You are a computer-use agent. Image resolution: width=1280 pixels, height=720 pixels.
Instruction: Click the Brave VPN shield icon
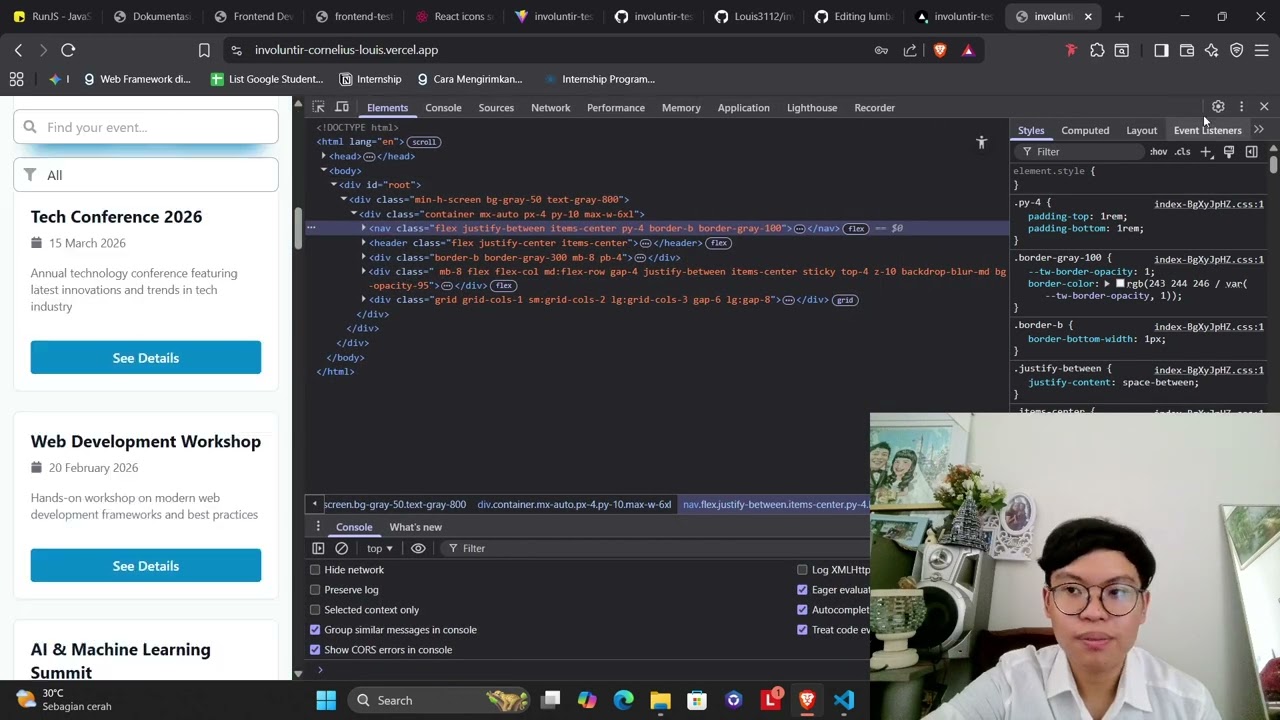(x=1237, y=50)
